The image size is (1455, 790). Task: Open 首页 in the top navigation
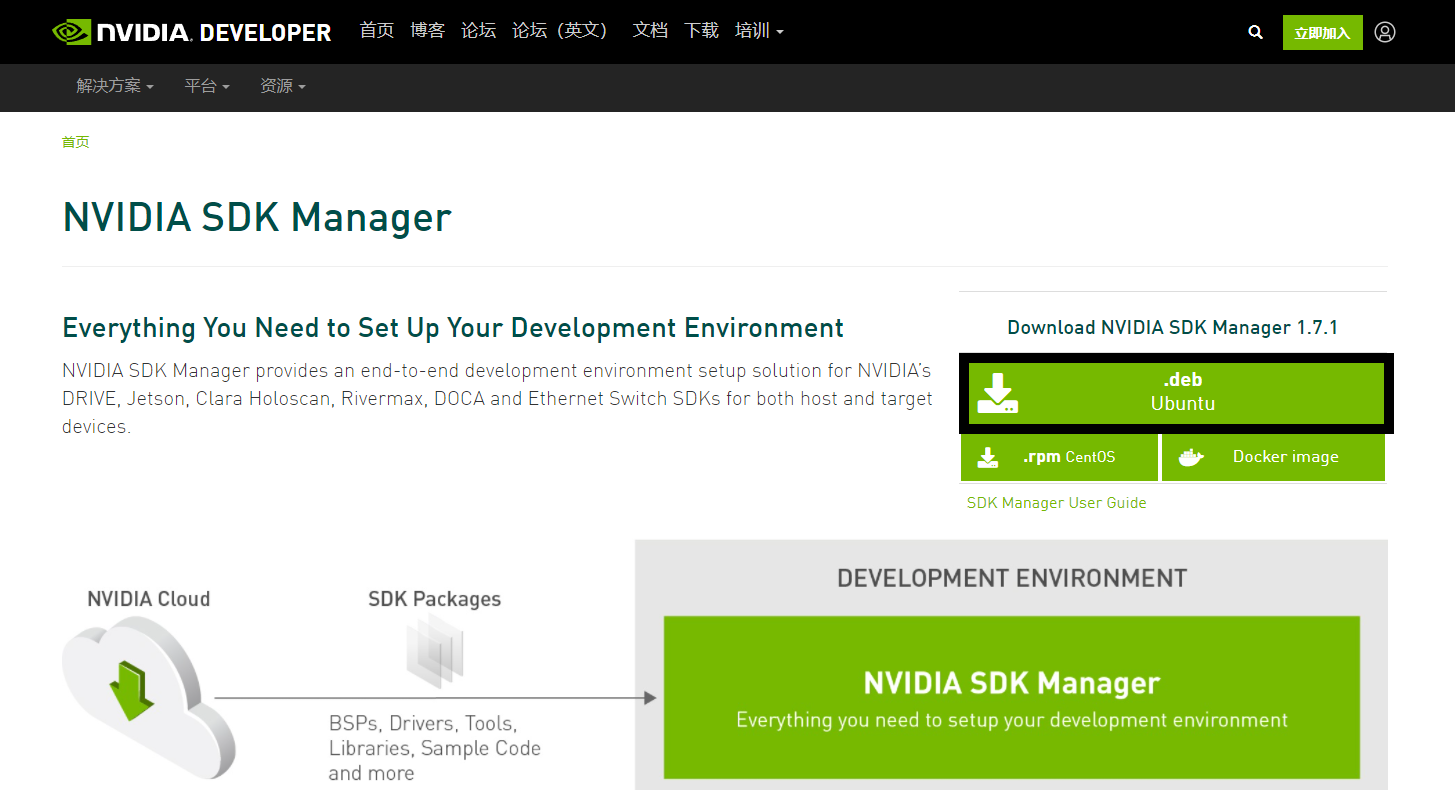[377, 31]
